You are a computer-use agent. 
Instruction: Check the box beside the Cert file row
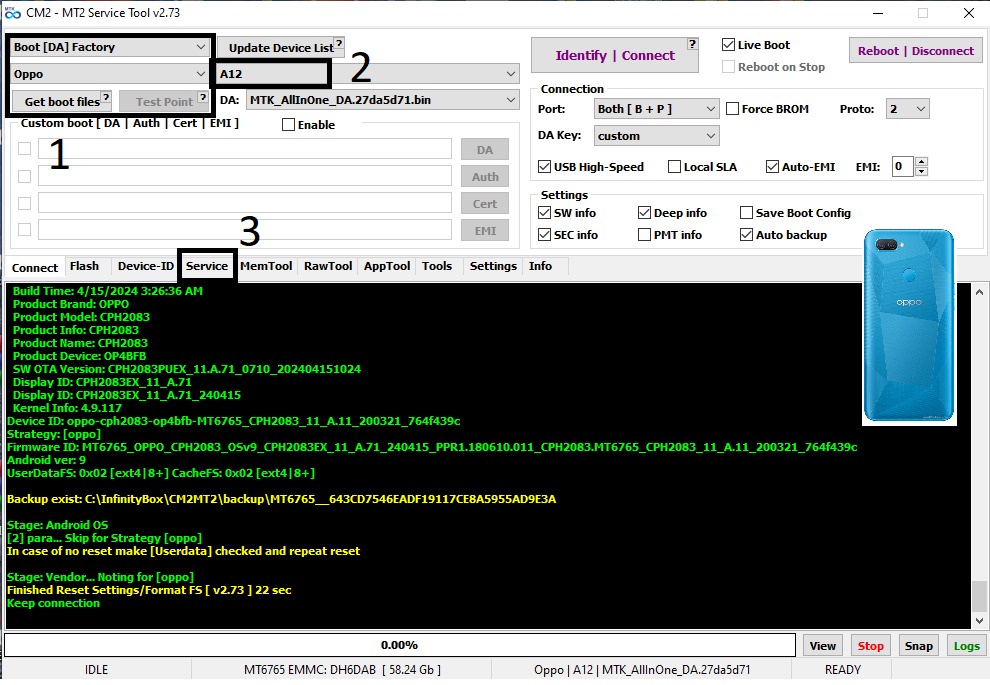click(x=25, y=203)
